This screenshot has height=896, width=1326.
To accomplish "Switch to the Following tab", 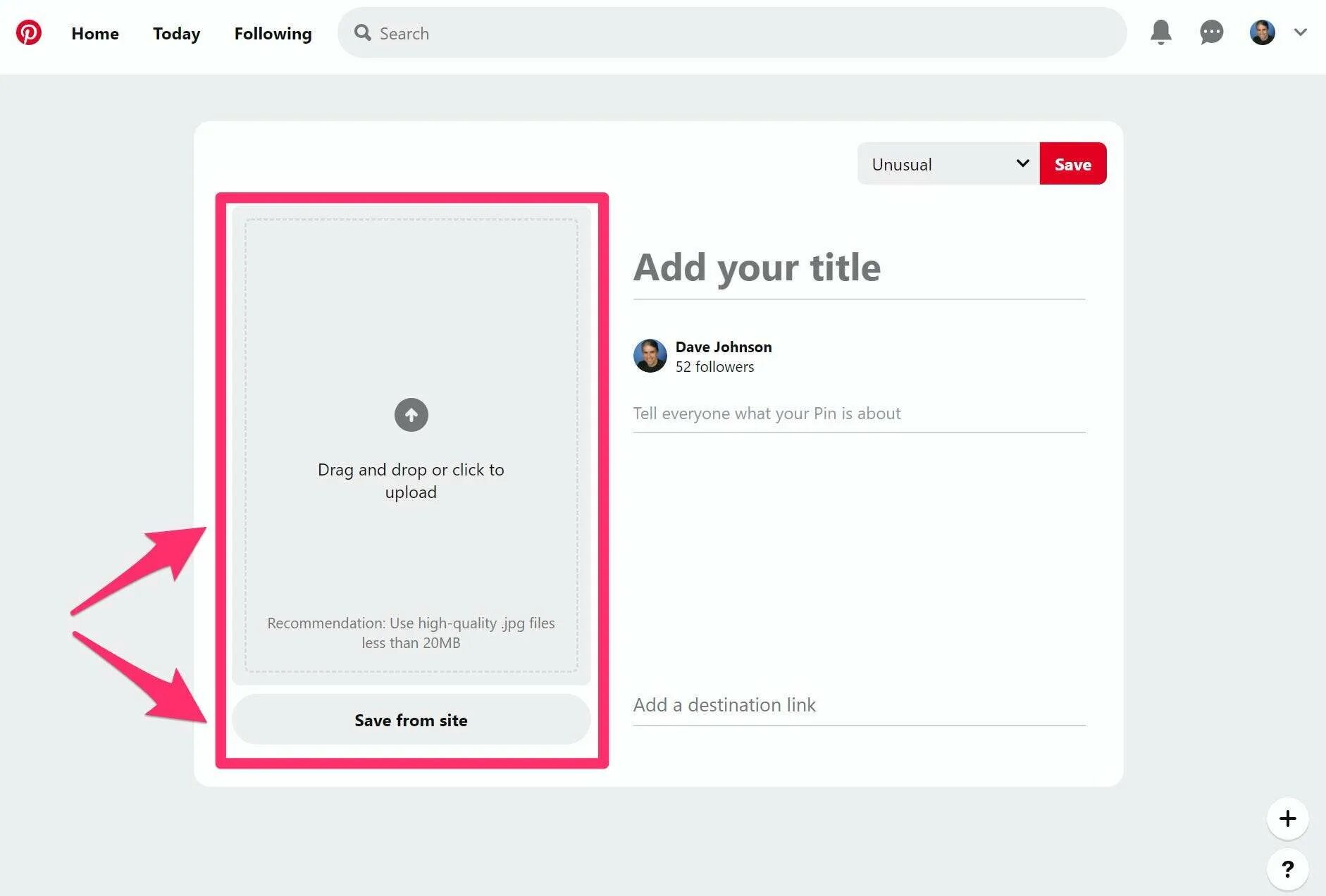I will point(273,33).
